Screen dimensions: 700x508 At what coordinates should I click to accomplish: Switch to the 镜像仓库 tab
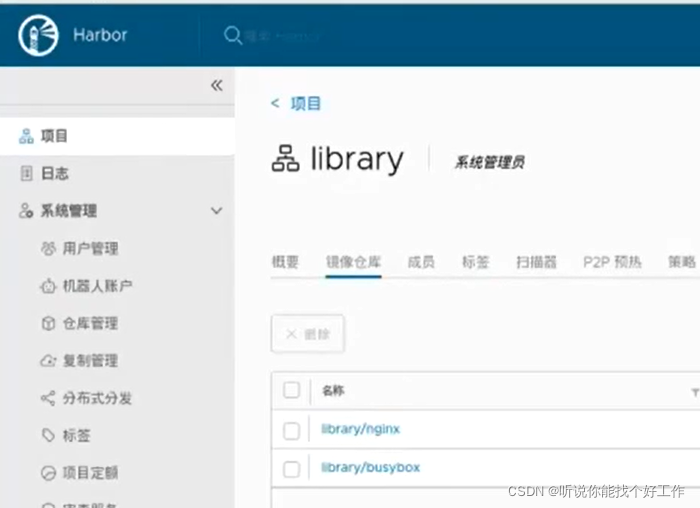tap(353, 262)
